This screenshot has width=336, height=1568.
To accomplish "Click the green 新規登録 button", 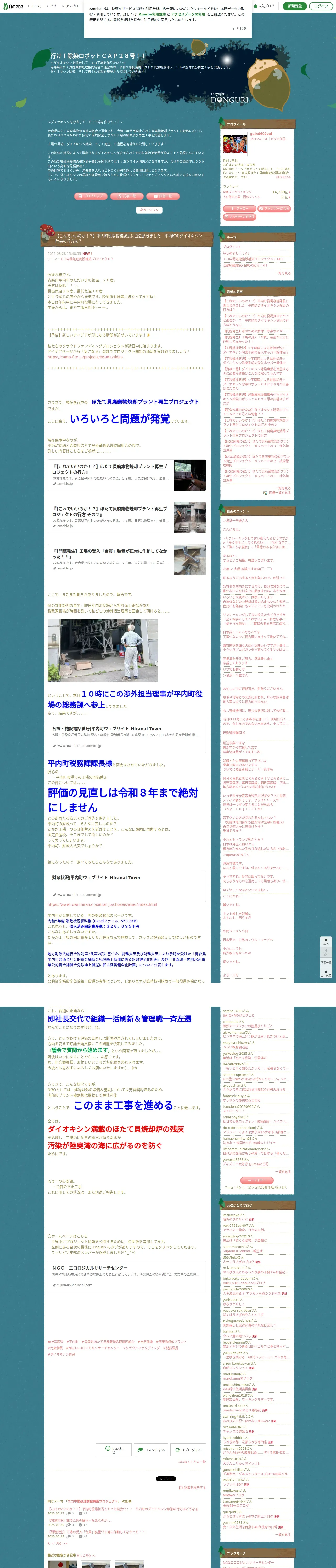I will [295, 6].
